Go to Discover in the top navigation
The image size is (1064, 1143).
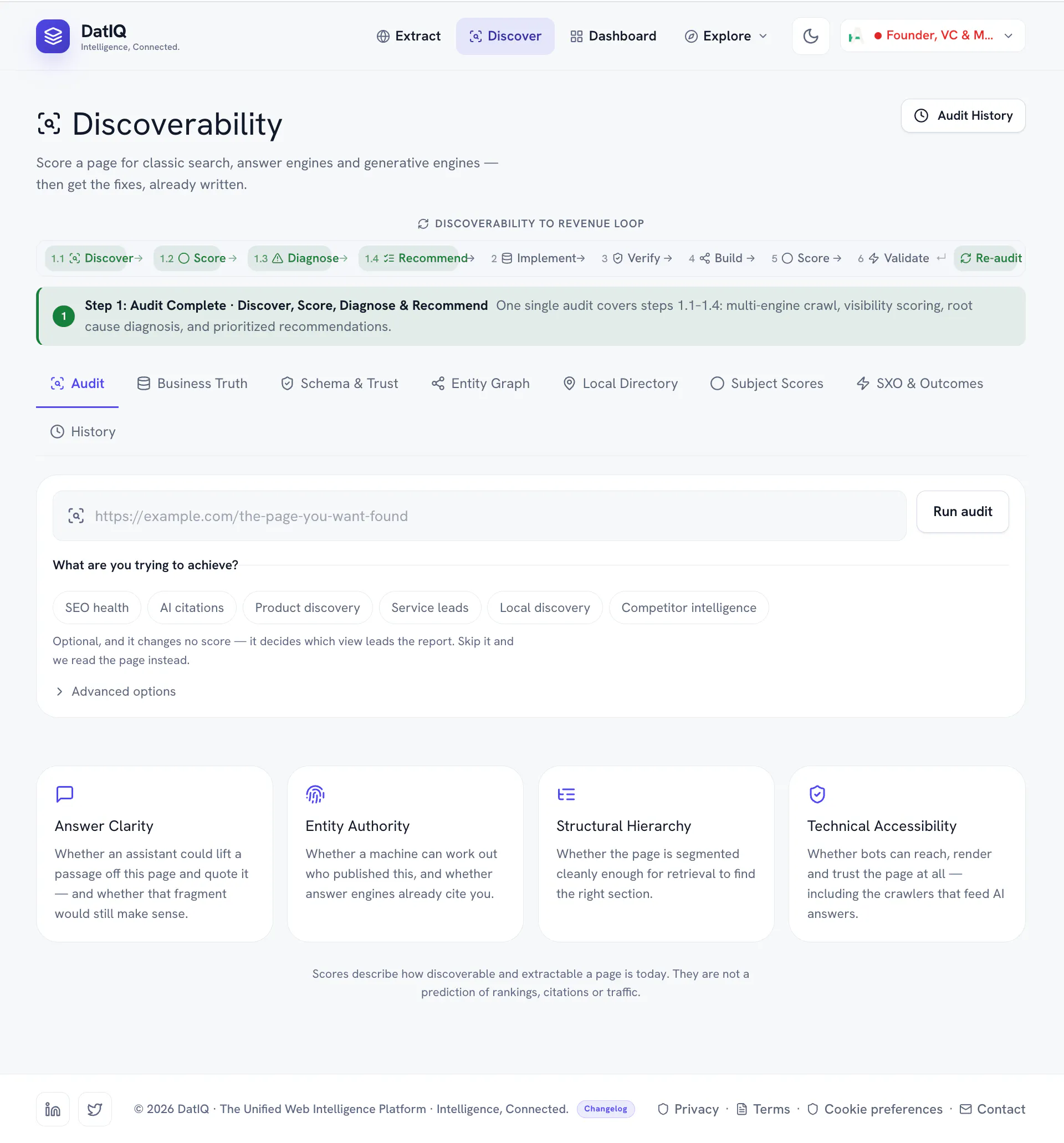click(x=505, y=36)
